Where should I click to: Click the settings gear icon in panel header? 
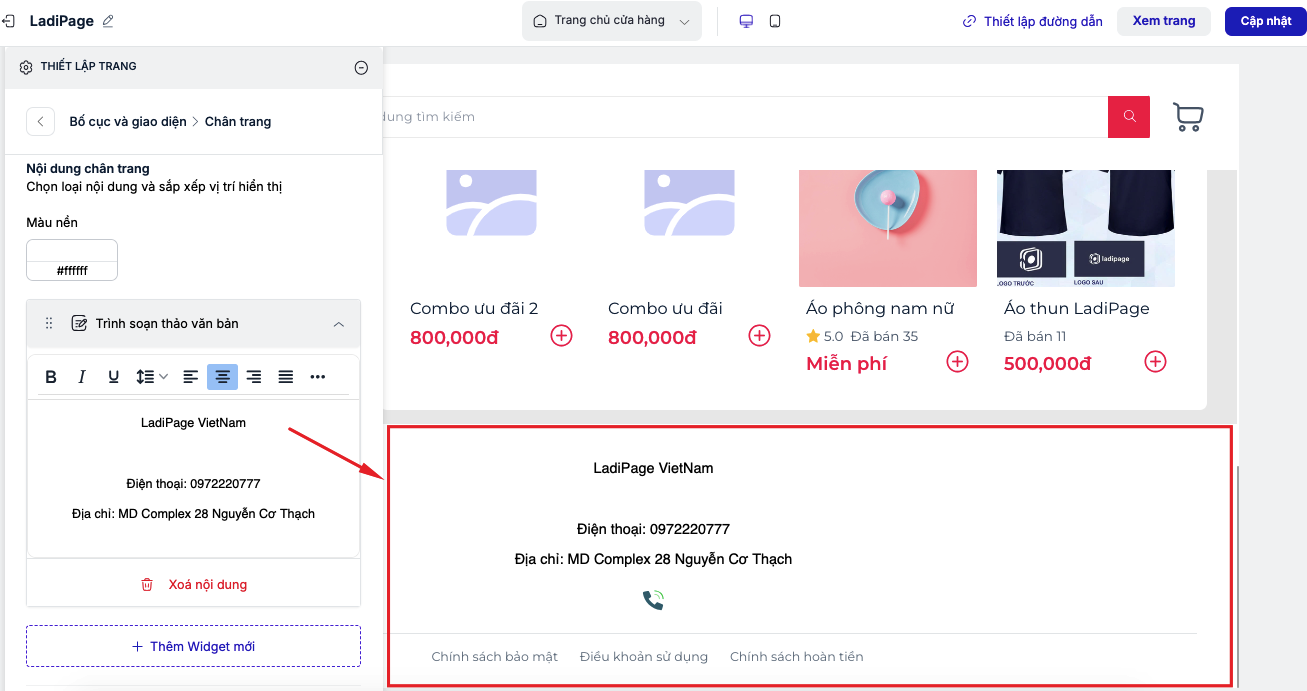tap(26, 67)
